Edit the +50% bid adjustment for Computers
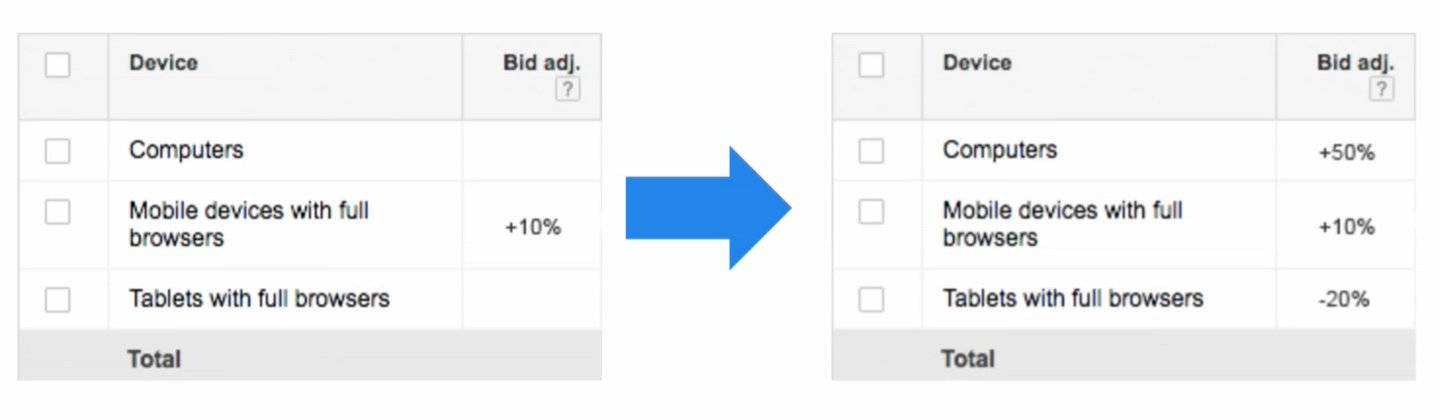Screen dimensions: 1440x420 1346,153
